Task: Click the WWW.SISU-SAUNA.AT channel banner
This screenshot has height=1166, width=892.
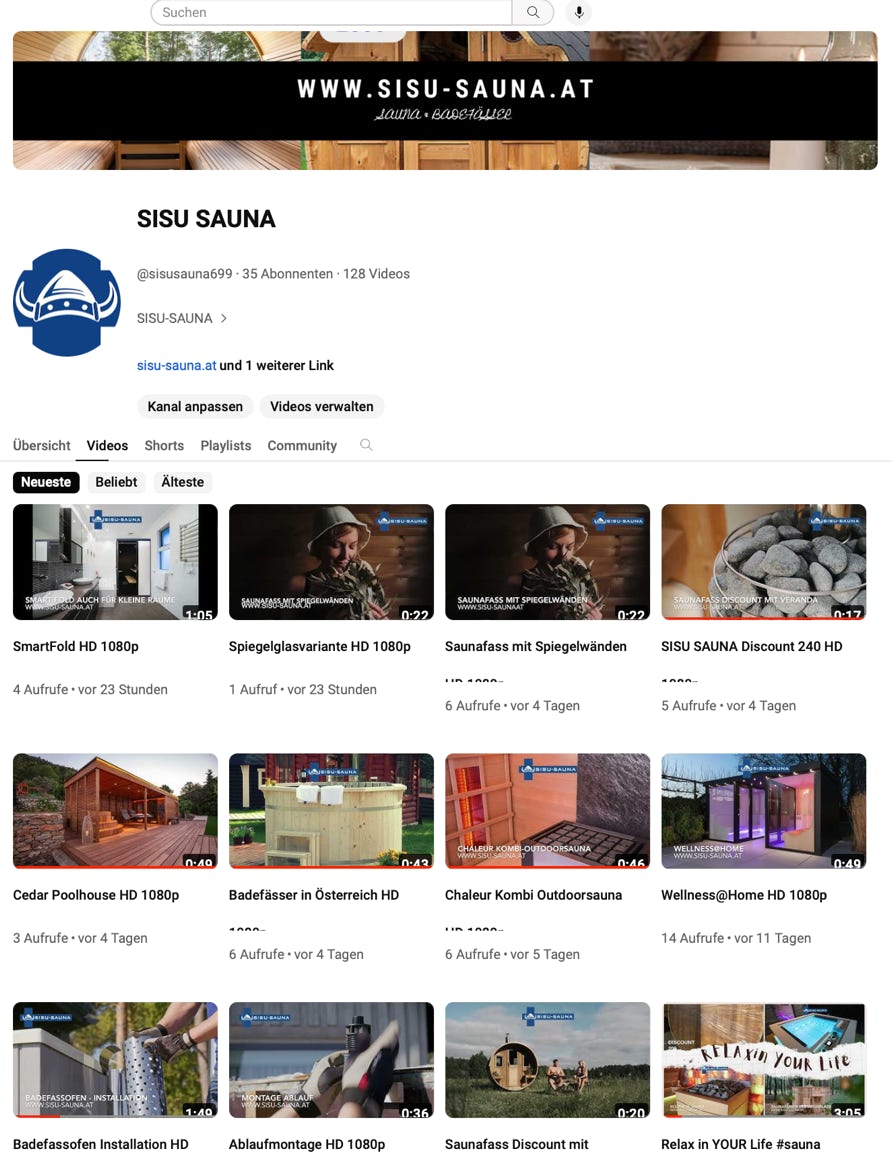Action: (445, 100)
